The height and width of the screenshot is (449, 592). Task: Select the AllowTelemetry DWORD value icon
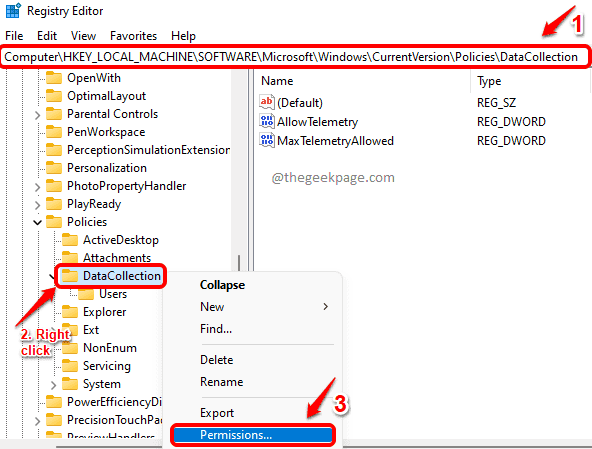click(267, 121)
